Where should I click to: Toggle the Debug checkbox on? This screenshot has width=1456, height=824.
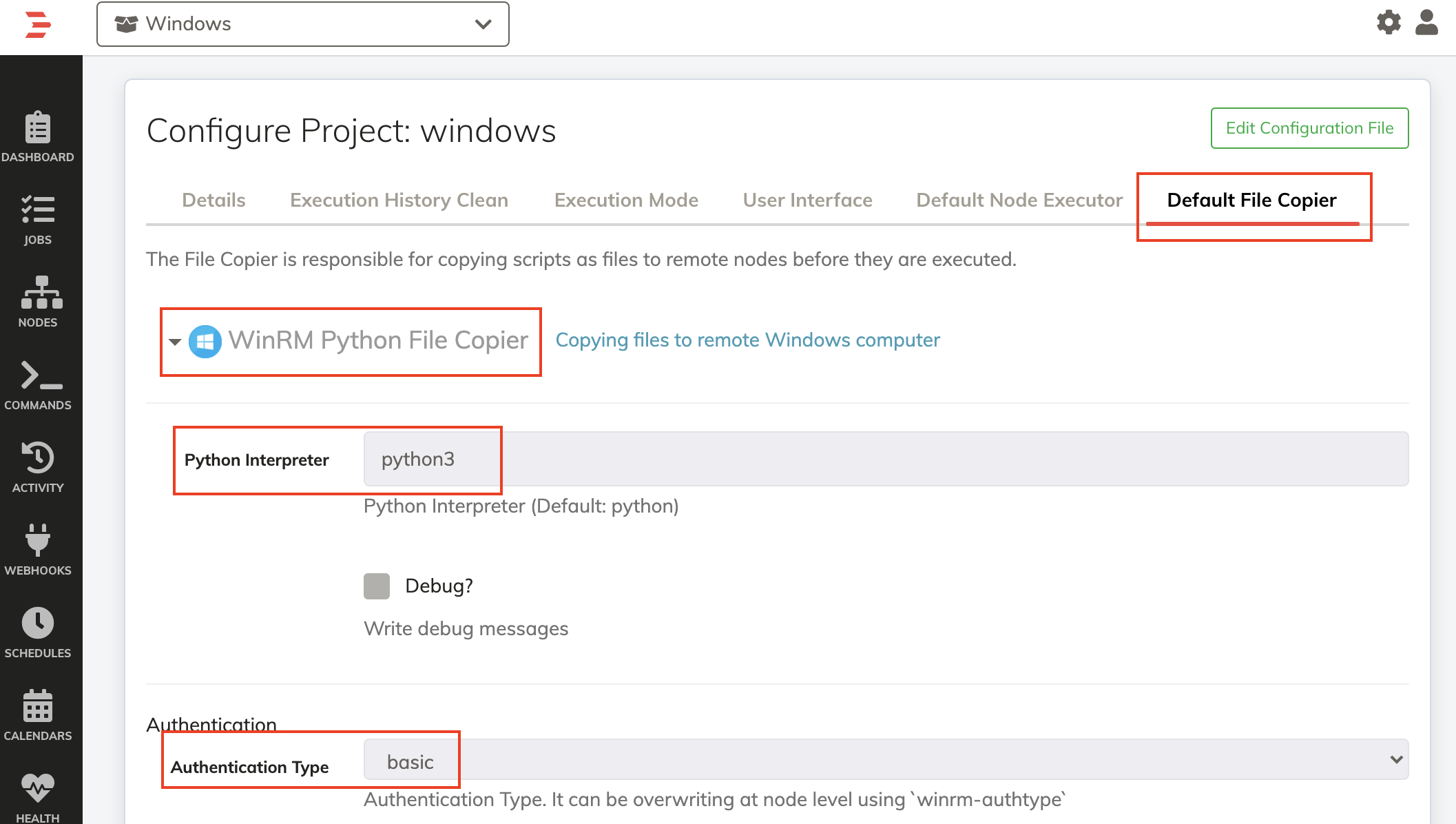378,585
